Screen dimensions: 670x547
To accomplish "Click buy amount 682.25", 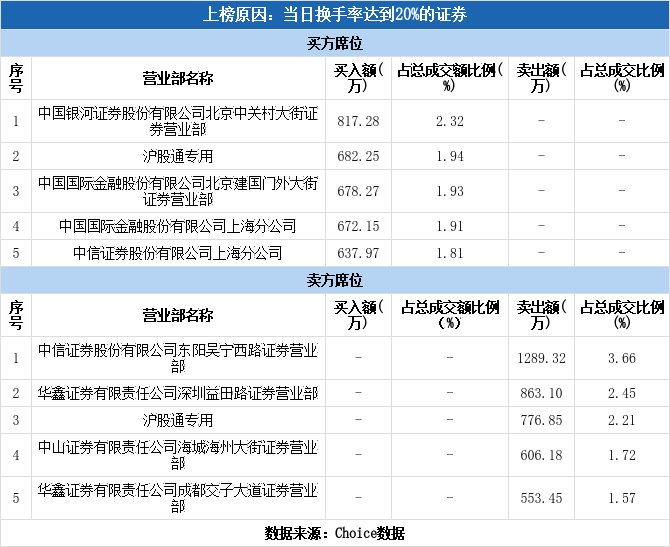I will (358, 156).
